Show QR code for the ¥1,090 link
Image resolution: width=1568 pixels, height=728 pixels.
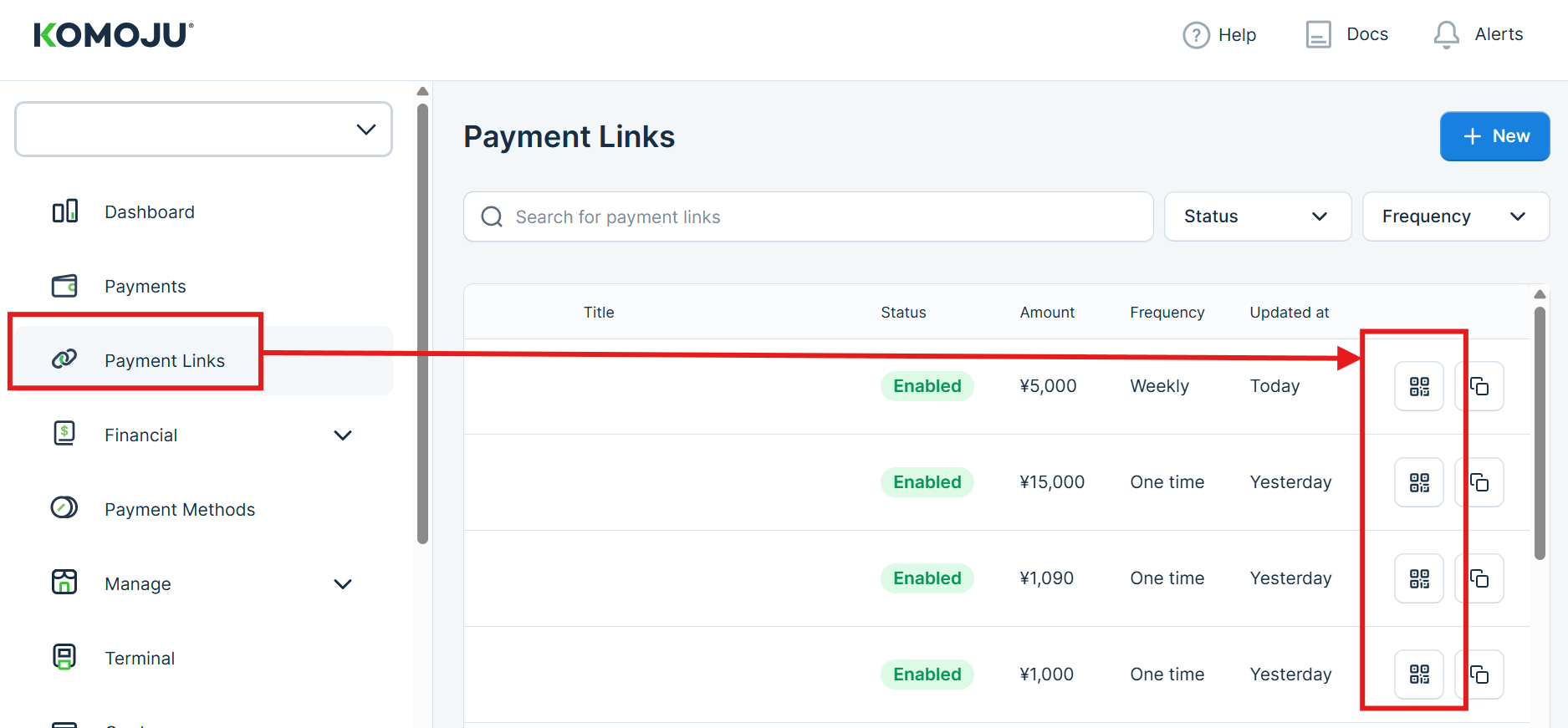point(1418,578)
